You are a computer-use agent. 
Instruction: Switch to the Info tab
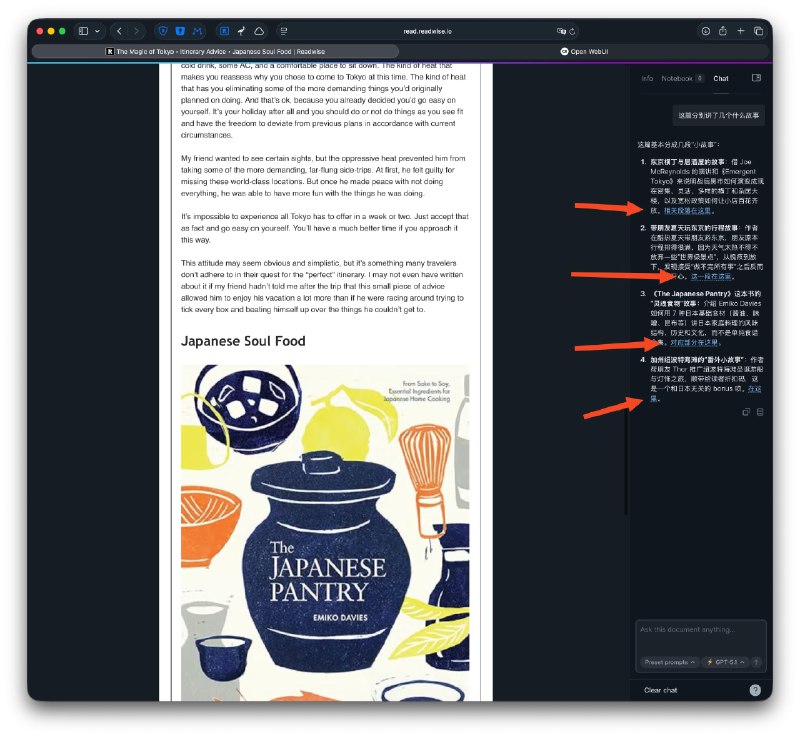pos(648,78)
